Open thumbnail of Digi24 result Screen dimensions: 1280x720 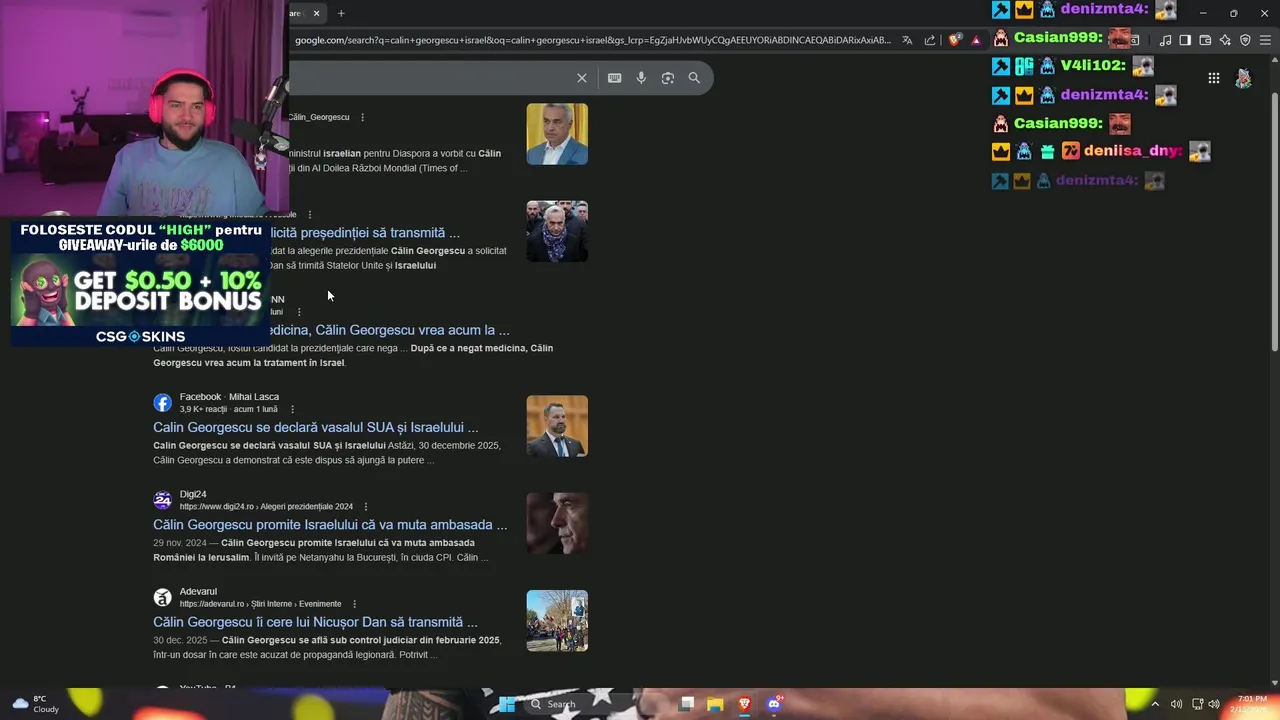point(557,523)
